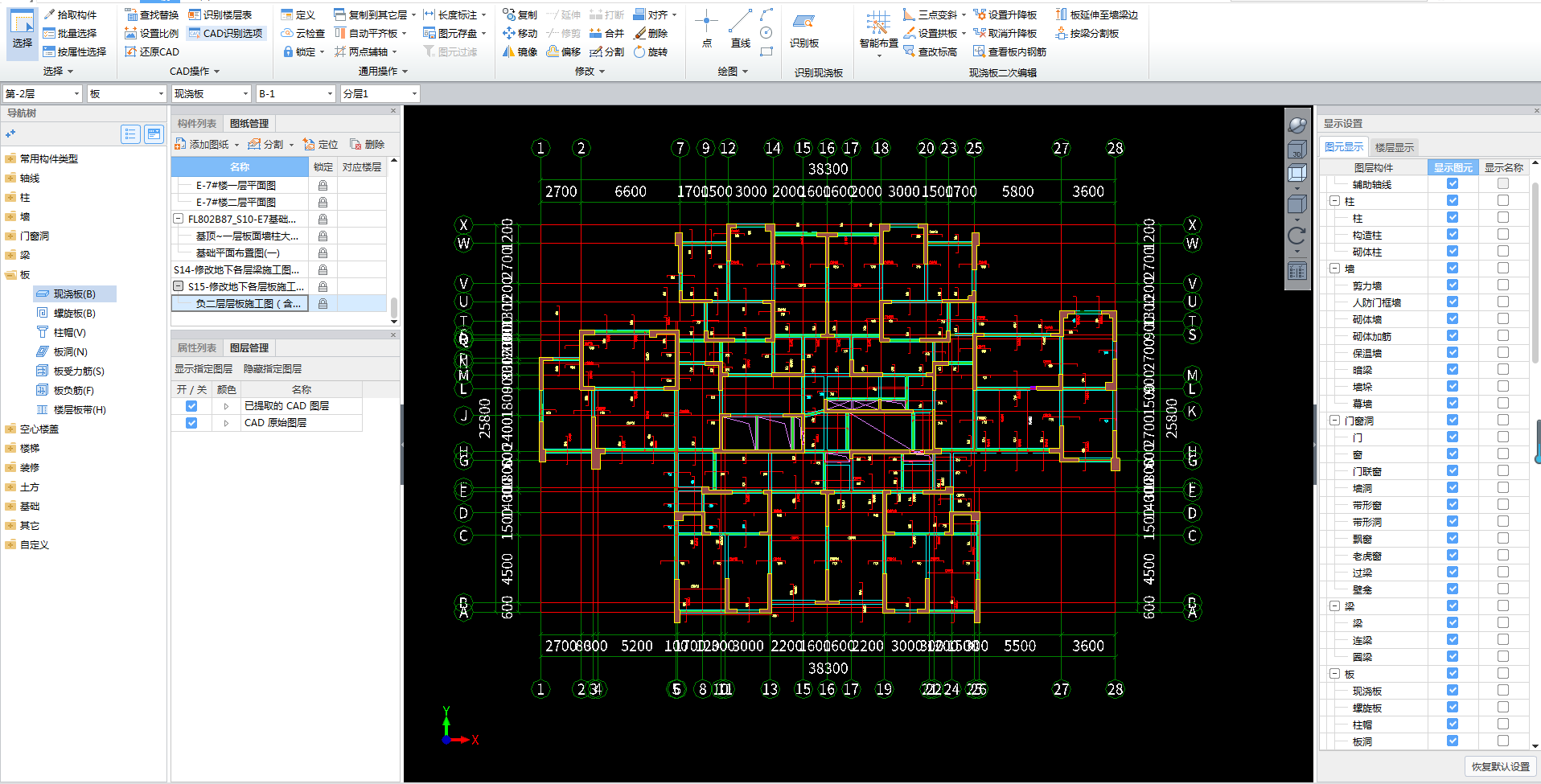Click 移动 move tool
This screenshot has height=784, width=1541.
520,33
